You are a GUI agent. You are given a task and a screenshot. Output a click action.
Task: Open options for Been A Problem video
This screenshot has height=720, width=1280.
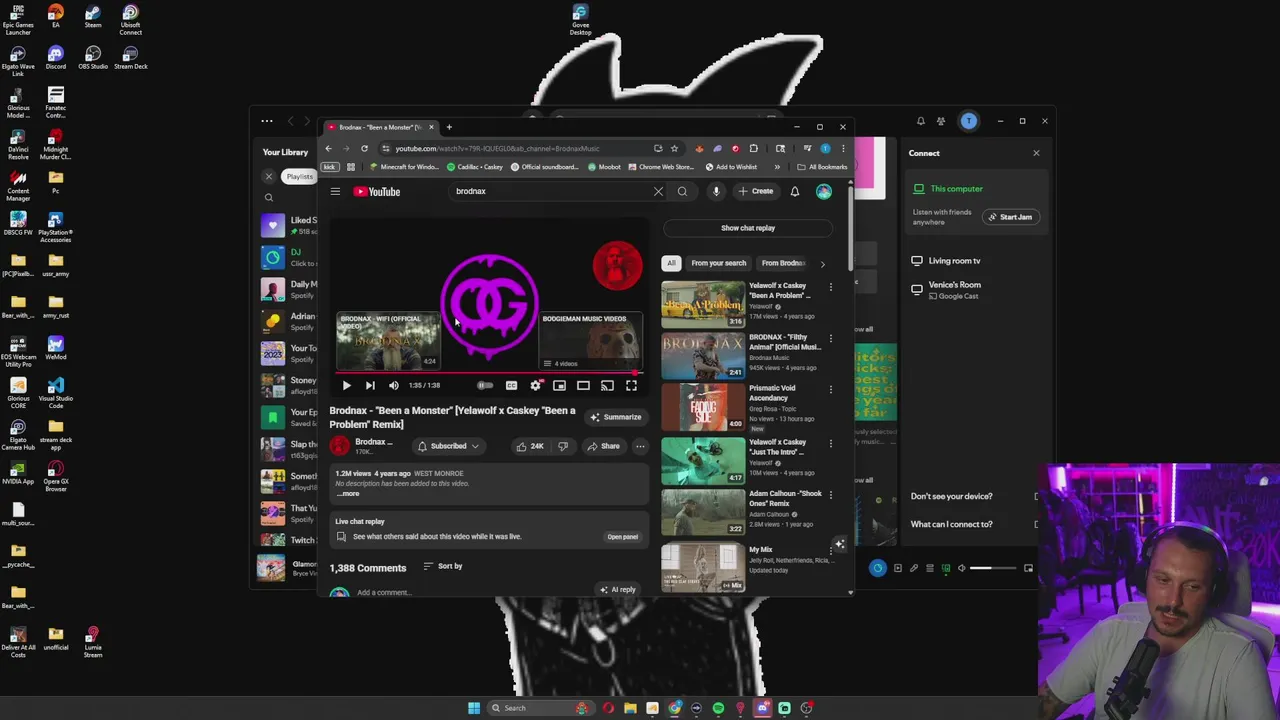coord(830,288)
